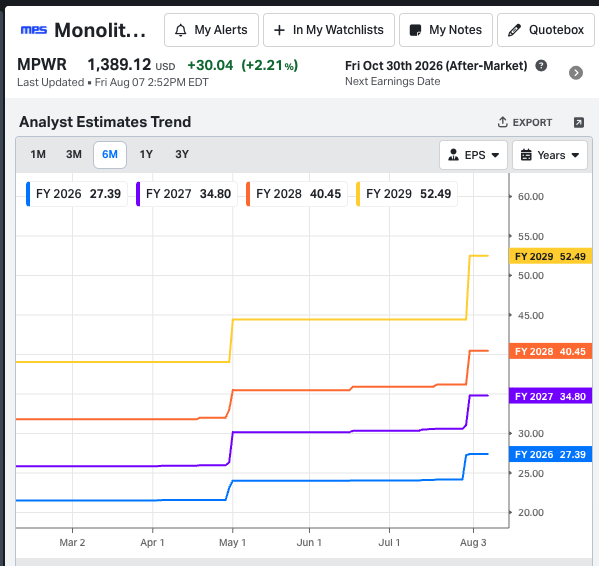Open the EPS metric dropdown
Screen dimensions: 599x566
tap(473, 155)
